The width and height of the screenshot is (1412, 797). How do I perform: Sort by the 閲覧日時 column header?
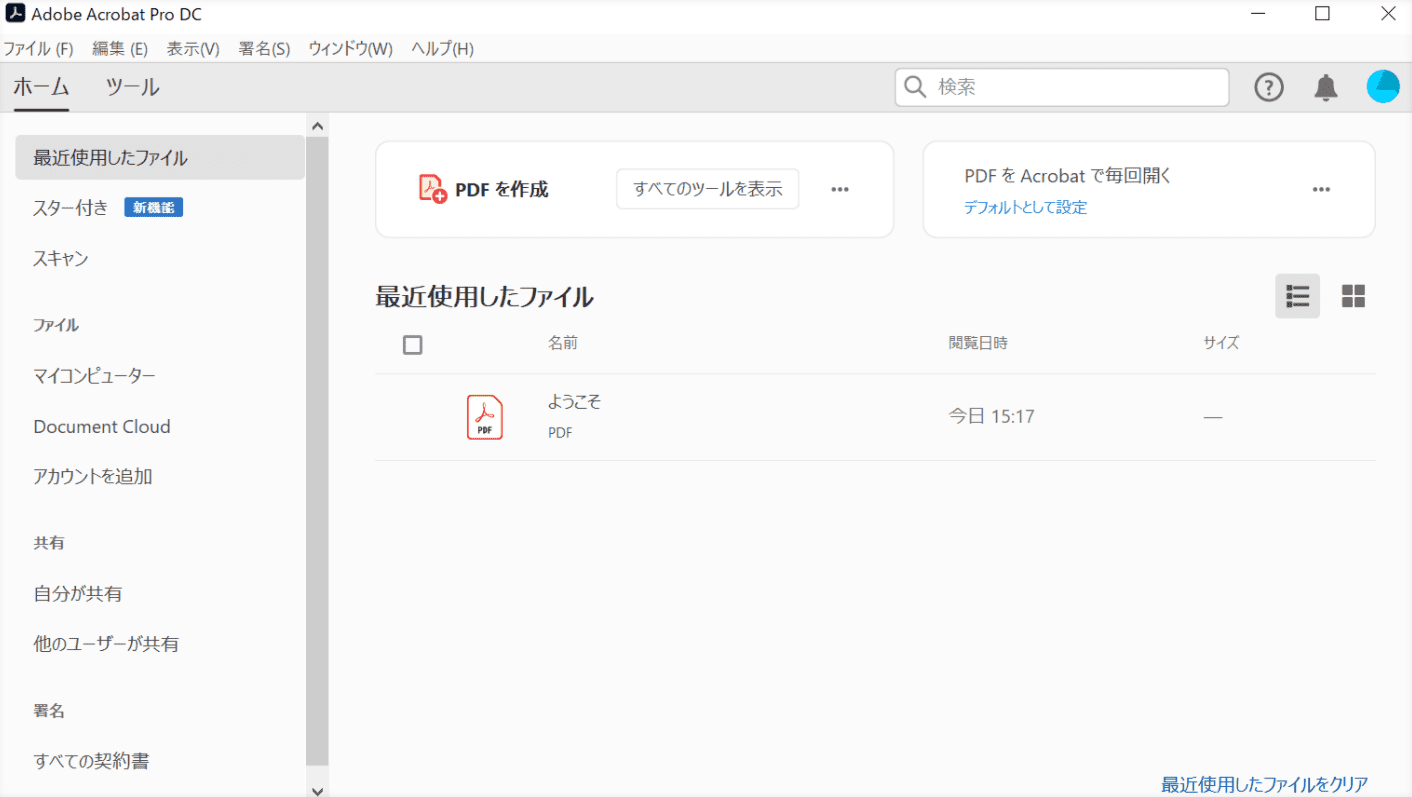(978, 343)
